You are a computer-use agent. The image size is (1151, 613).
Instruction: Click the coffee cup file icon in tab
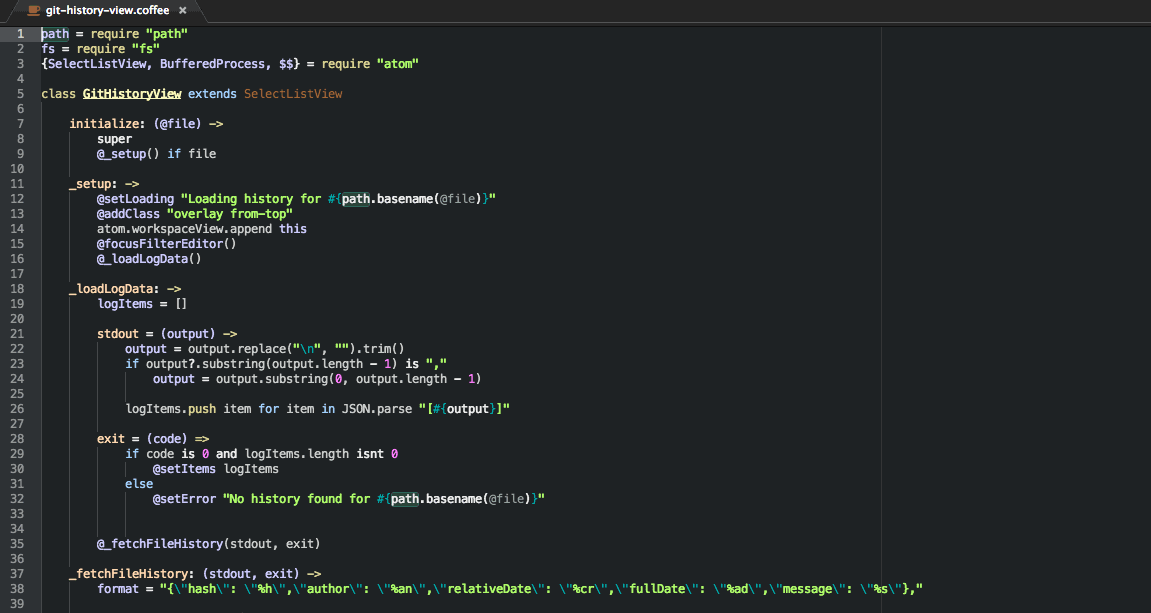coord(34,10)
